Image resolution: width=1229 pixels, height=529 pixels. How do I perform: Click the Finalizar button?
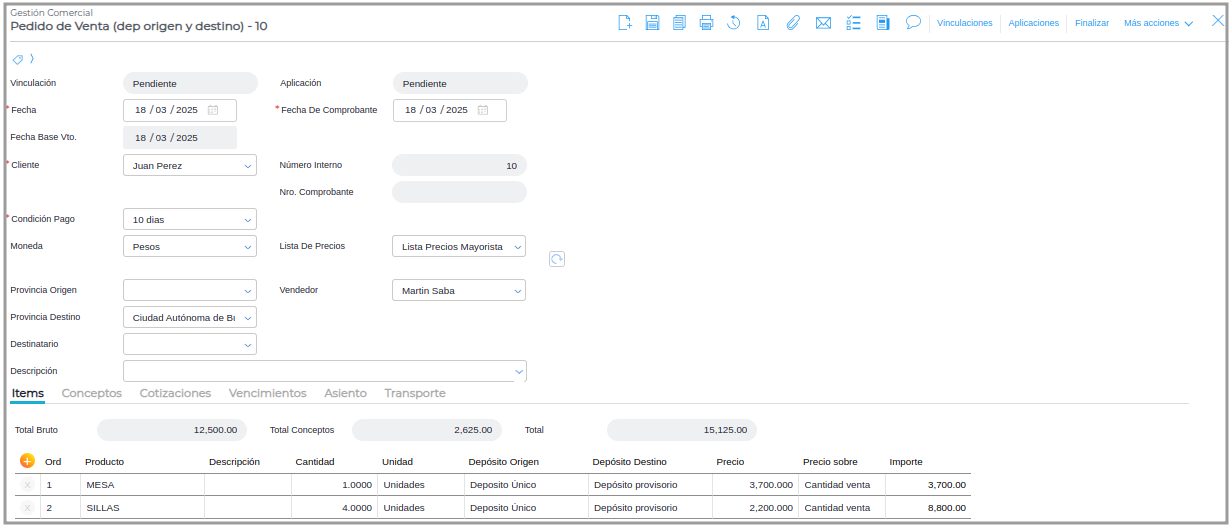pos(1091,23)
